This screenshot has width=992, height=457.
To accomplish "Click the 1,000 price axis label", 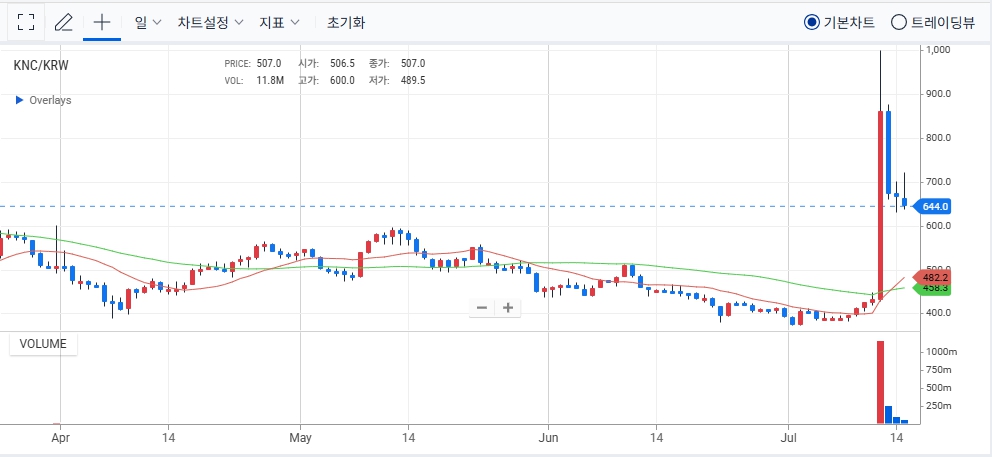I will [939, 49].
